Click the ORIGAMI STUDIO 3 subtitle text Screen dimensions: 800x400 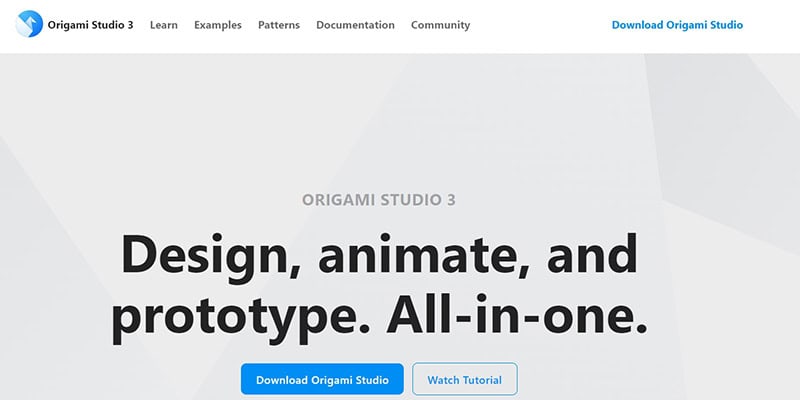379,199
